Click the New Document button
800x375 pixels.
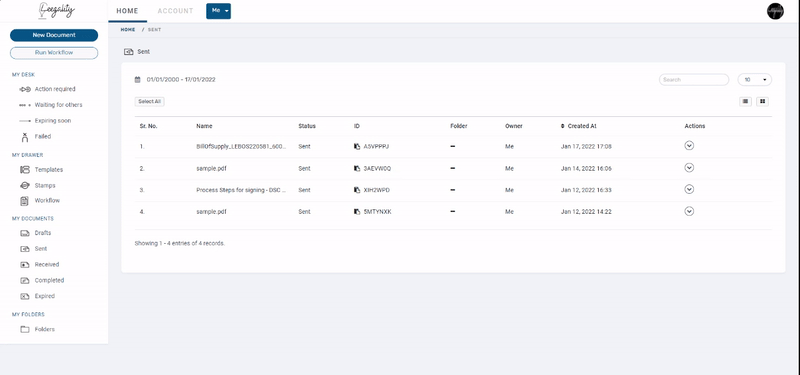(x=54, y=35)
